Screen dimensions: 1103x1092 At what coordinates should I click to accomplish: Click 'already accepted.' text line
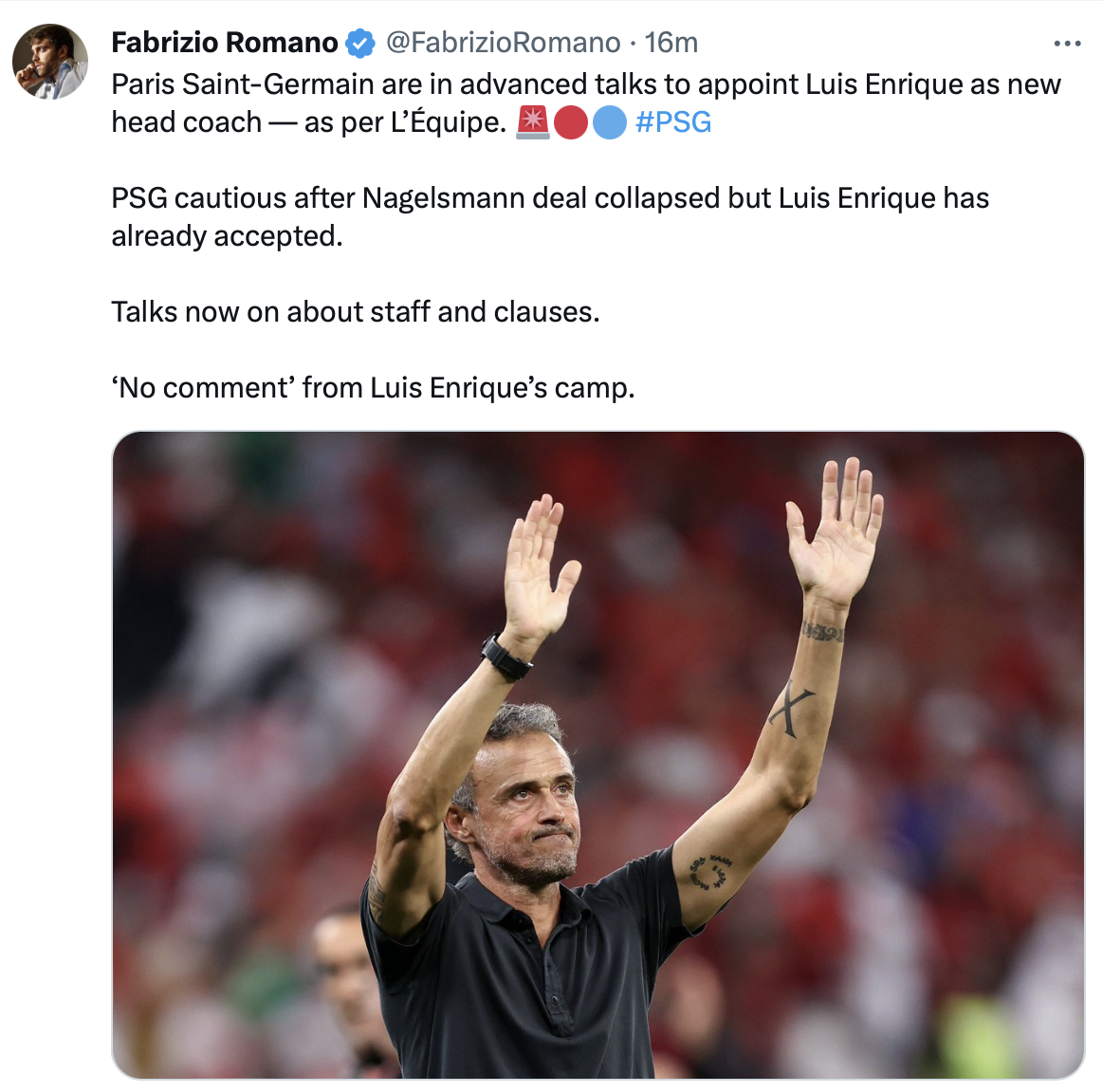(x=227, y=236)
